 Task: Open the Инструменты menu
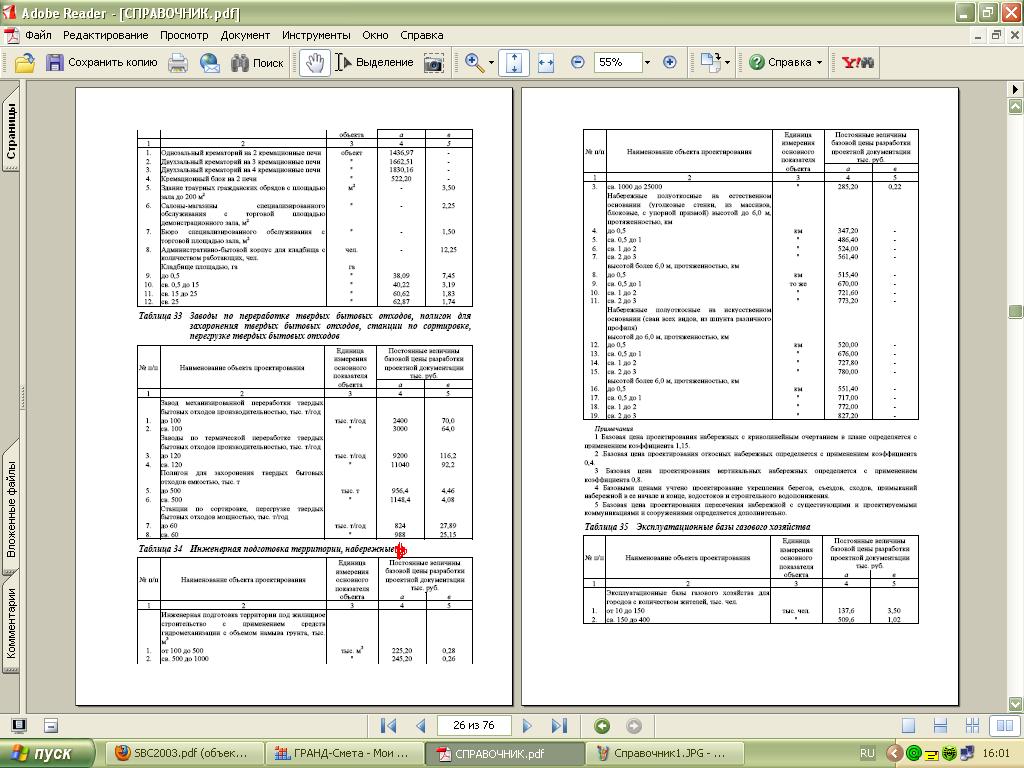(316, 35)
